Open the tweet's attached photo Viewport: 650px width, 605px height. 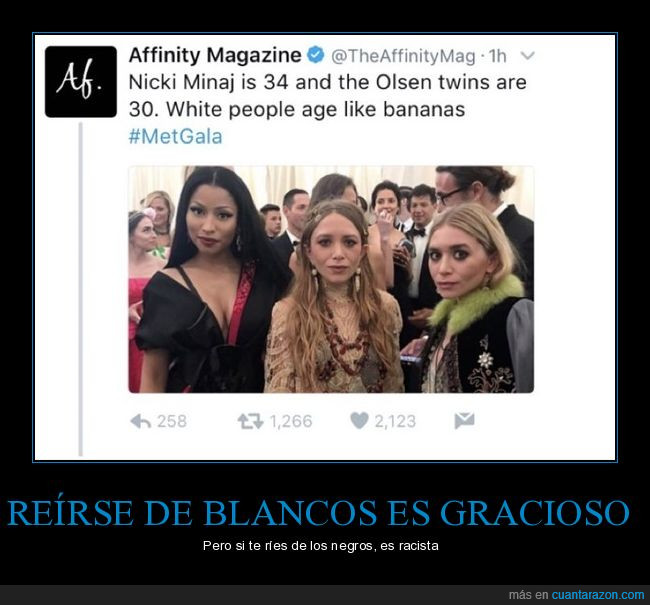331,279
